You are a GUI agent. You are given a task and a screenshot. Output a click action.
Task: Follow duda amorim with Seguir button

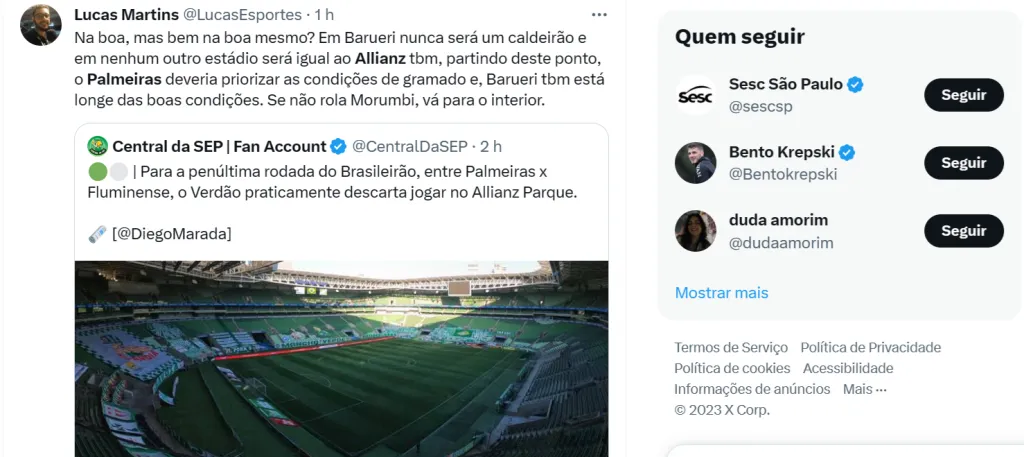[963, 231]
